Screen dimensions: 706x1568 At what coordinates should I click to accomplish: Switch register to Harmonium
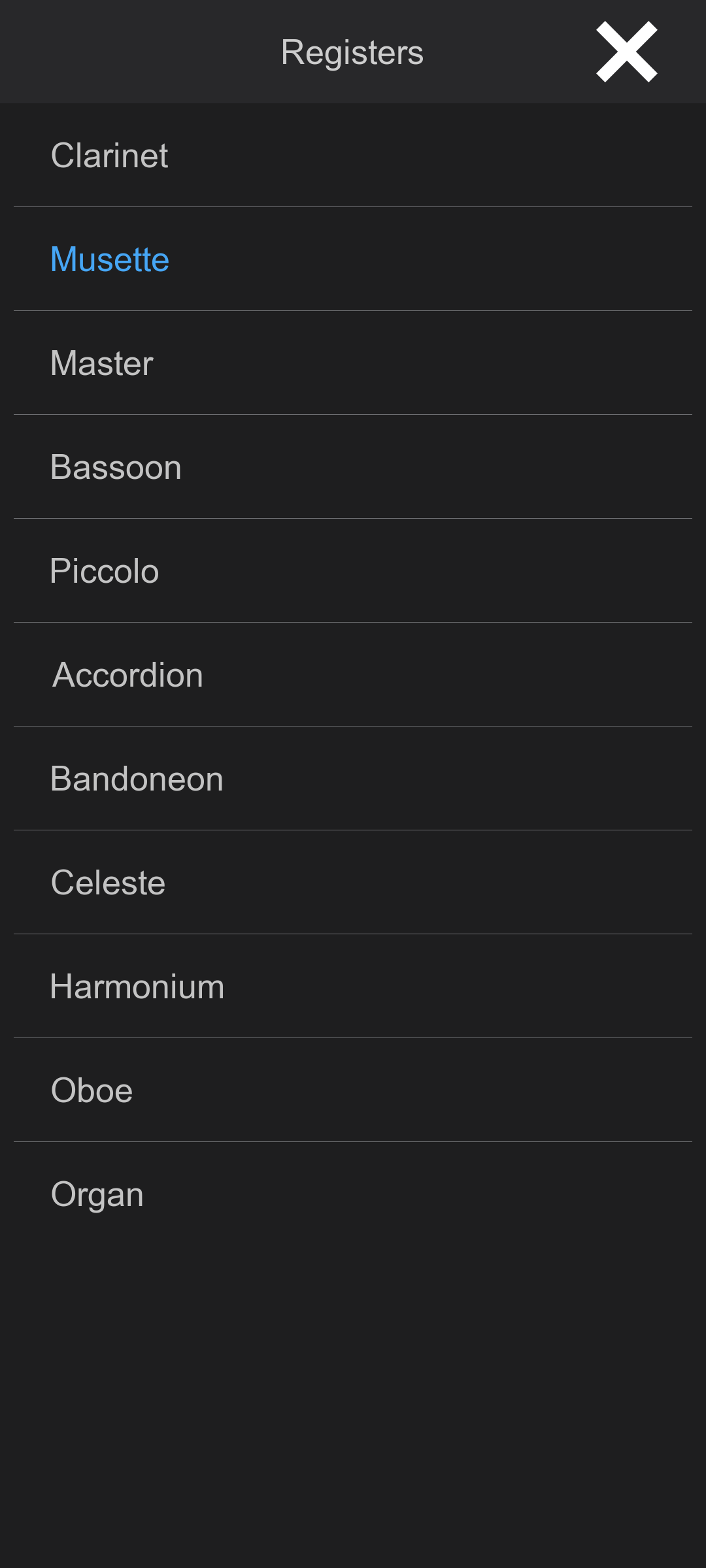(137, 987)
